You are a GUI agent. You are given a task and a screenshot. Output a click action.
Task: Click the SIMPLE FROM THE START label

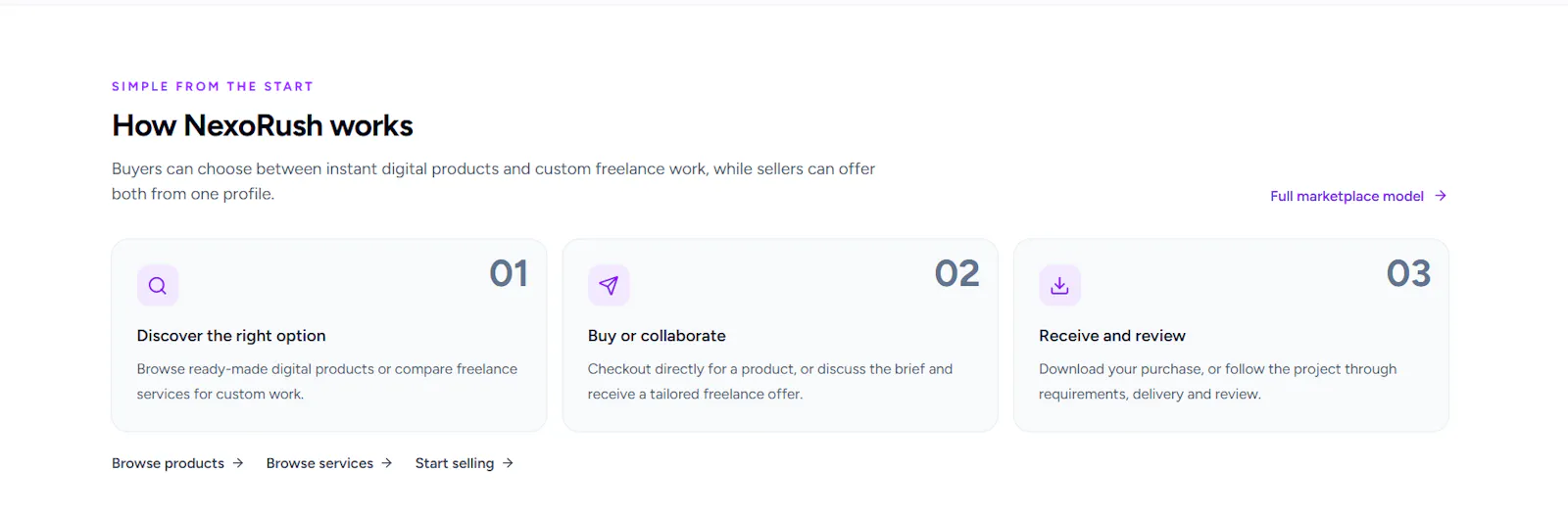point(213,86)
